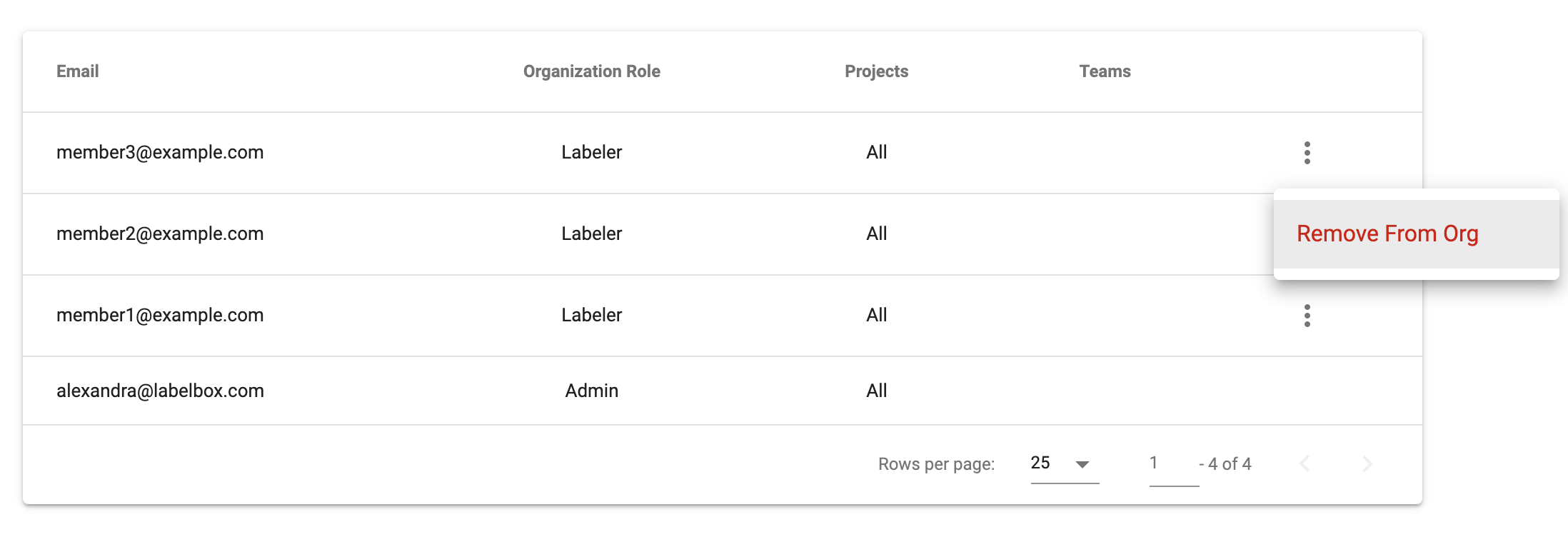Select the member3@example.com email cell
This screenshot has height=547, width=1568.
[x=160, y=152]
